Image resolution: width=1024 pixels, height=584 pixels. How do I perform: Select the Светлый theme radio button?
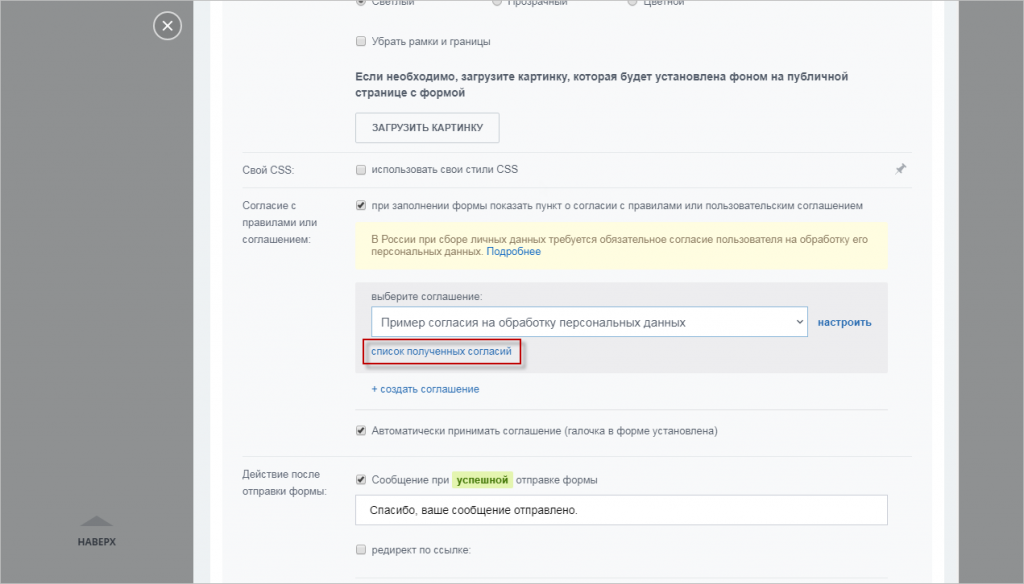coord(360,3)
